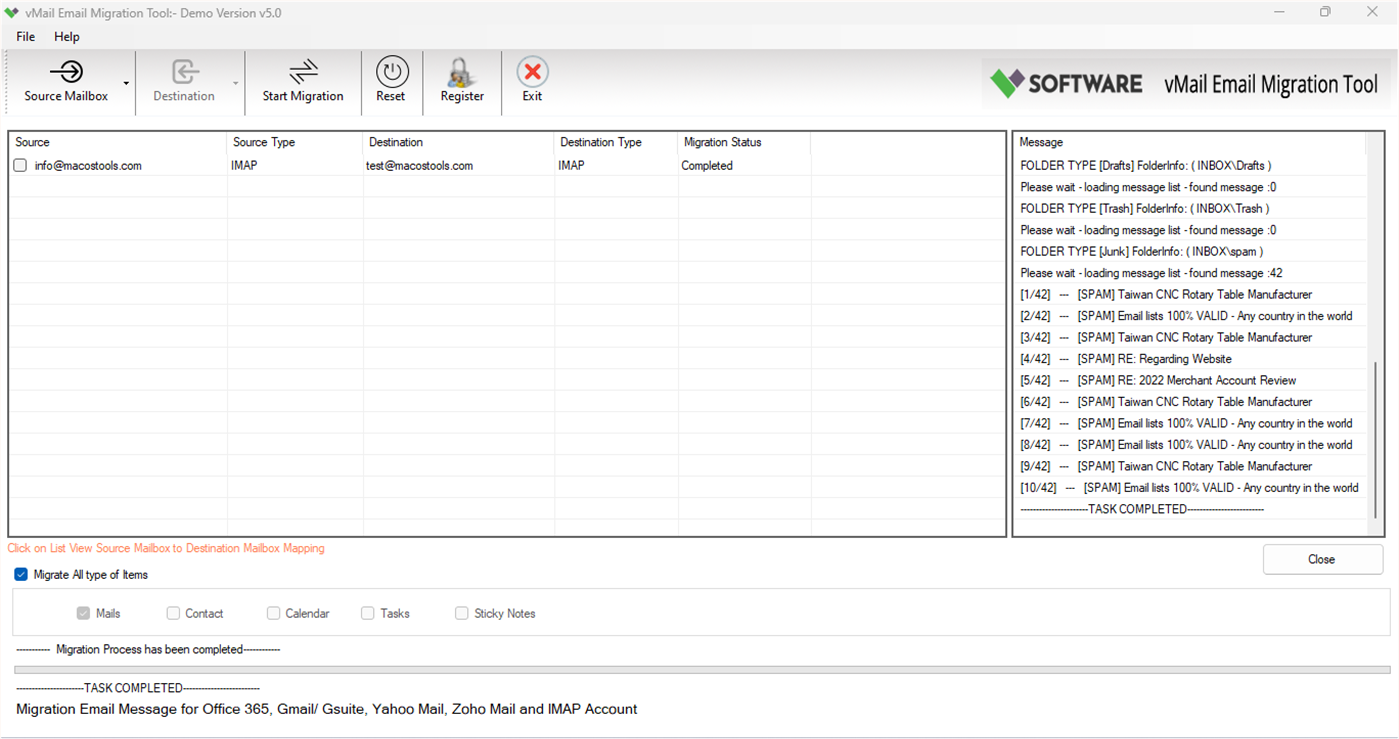Click the Close button near the message log

click(1322, 559)
